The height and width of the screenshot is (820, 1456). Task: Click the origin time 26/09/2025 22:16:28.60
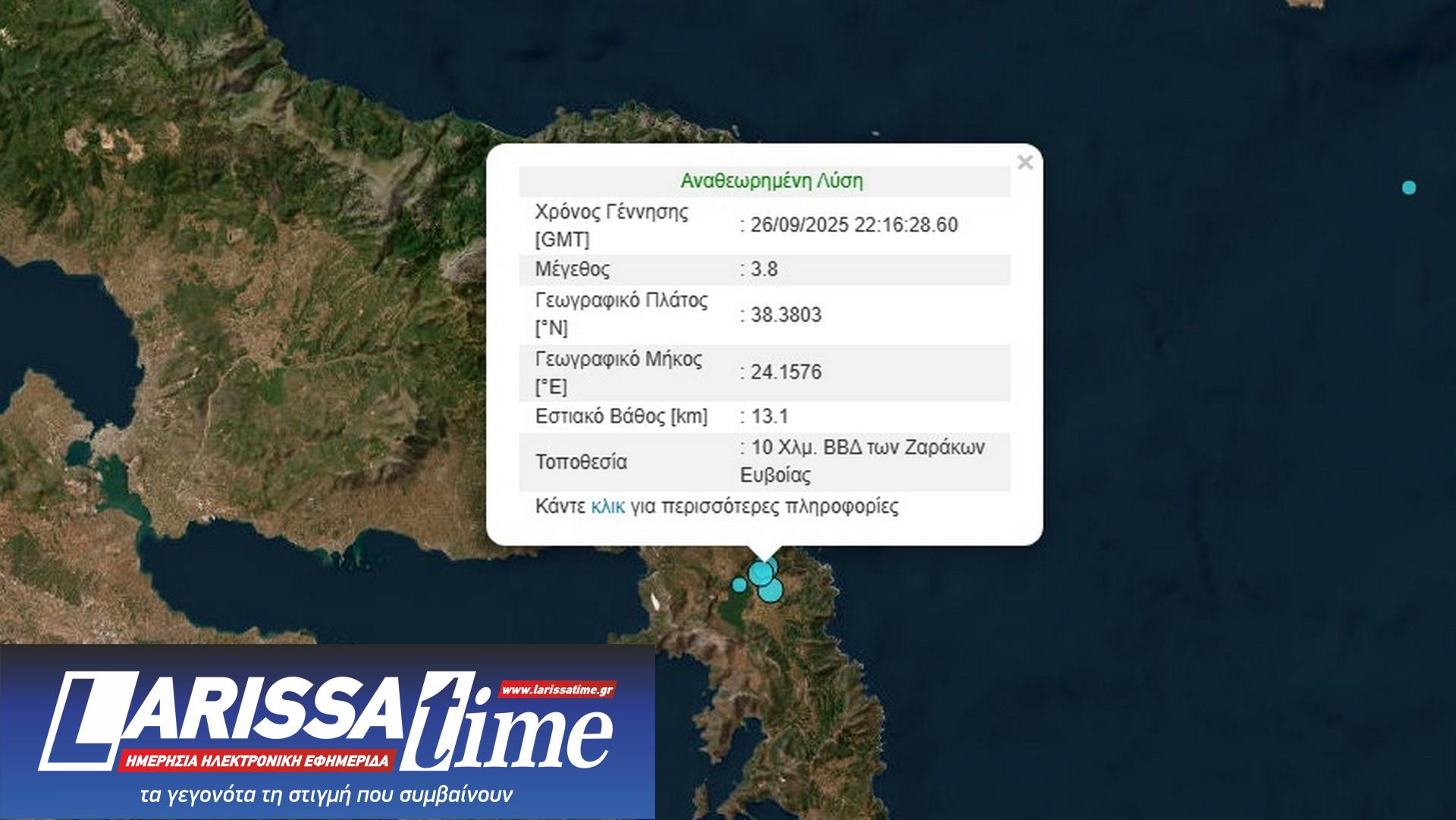click(x=854, y=225)
